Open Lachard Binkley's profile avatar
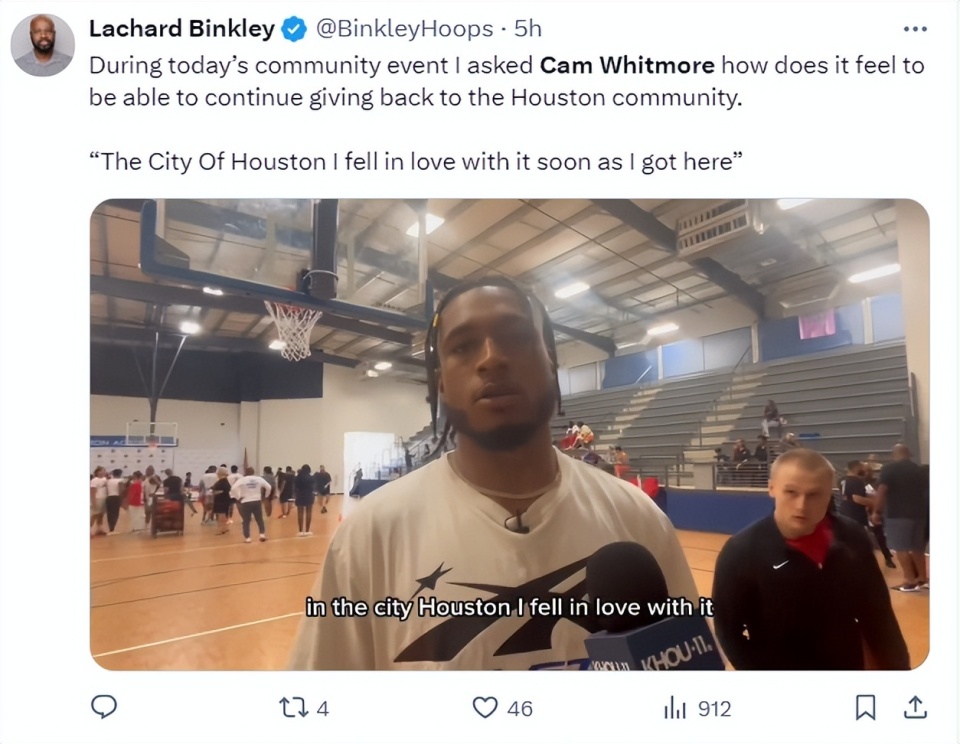This screenshot has width=960, height=744. tap(43, 45)
